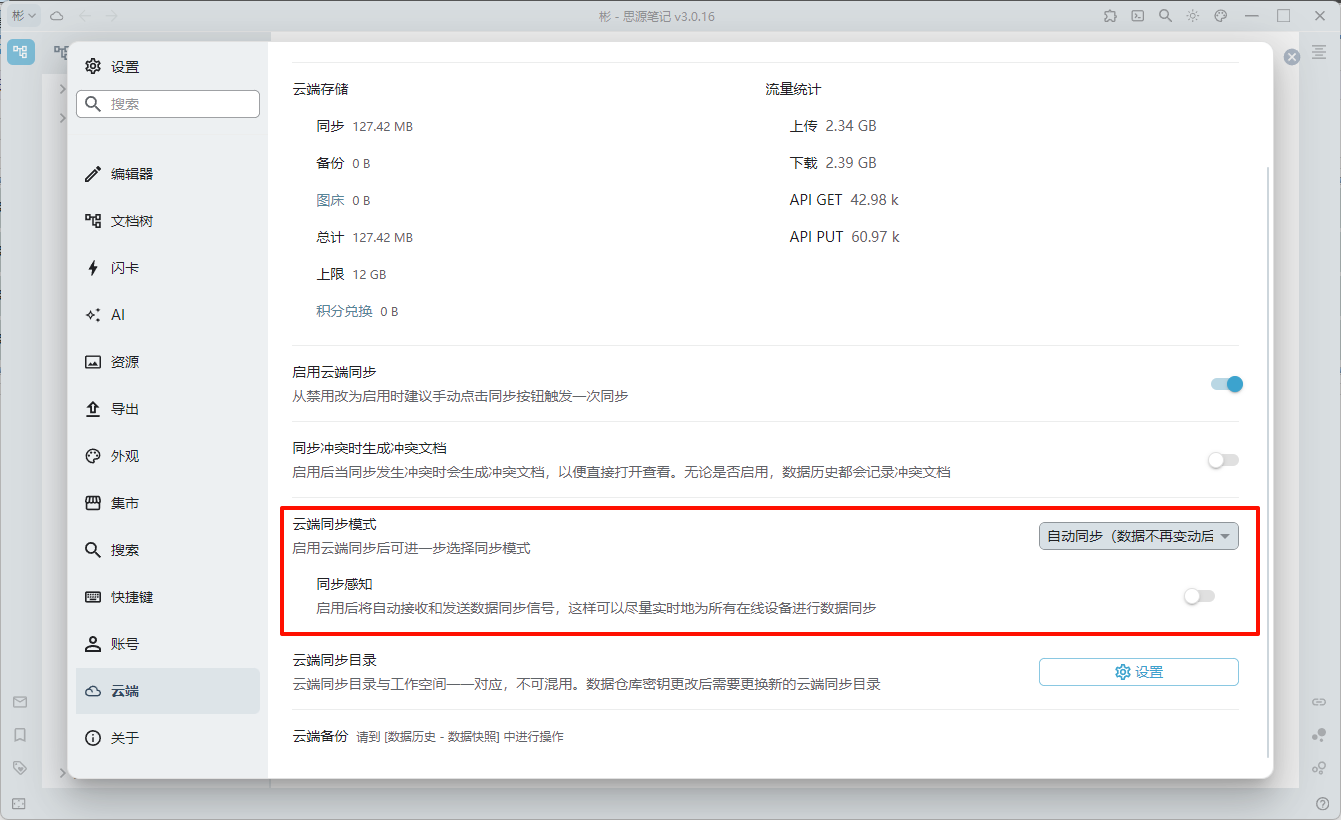Open the inbox envelope dock icon
This screenshot has width=1341, height=820.
[x=20, y=702]
